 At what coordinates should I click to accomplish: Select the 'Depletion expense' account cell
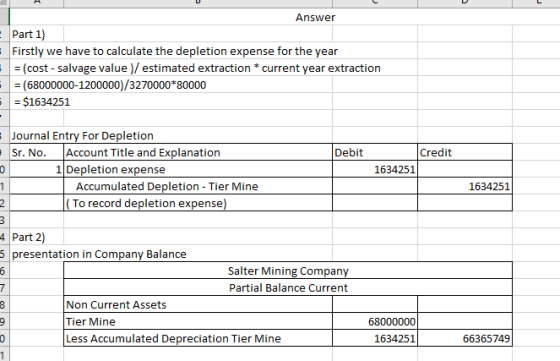click(198, 169)
